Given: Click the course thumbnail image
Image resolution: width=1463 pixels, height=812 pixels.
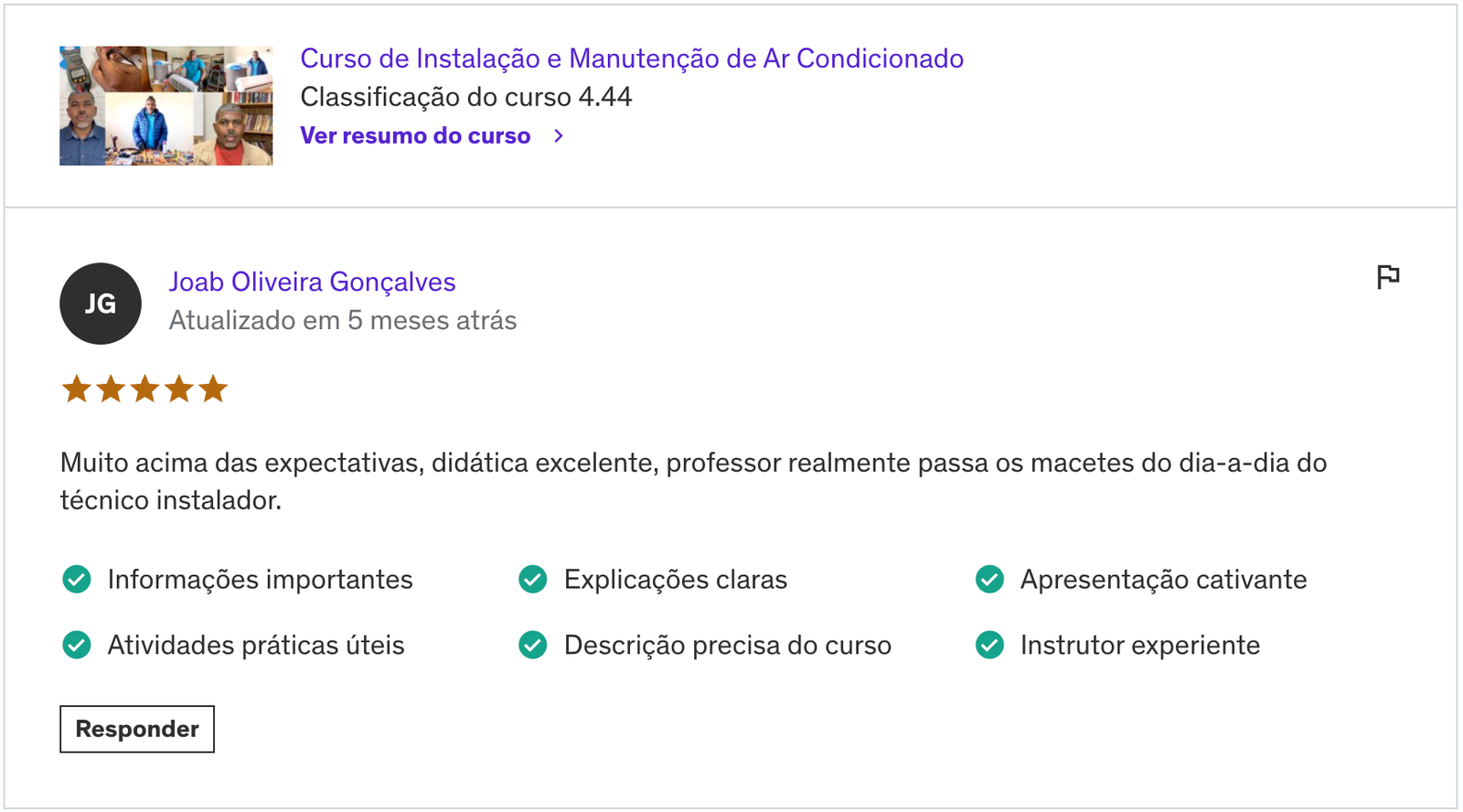Looking at the screenshot, I should pyautogui.click(x=166, y=105).
